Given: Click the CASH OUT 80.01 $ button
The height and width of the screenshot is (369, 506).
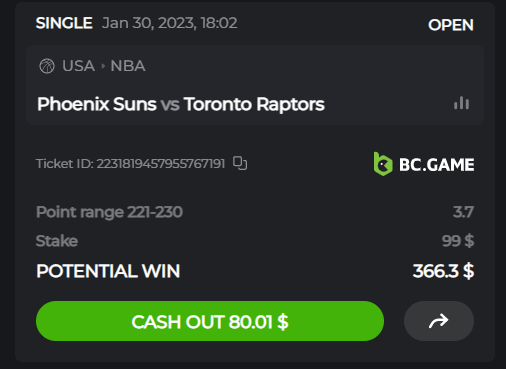Looking at the screenshot, I should (x=210, y=321).
